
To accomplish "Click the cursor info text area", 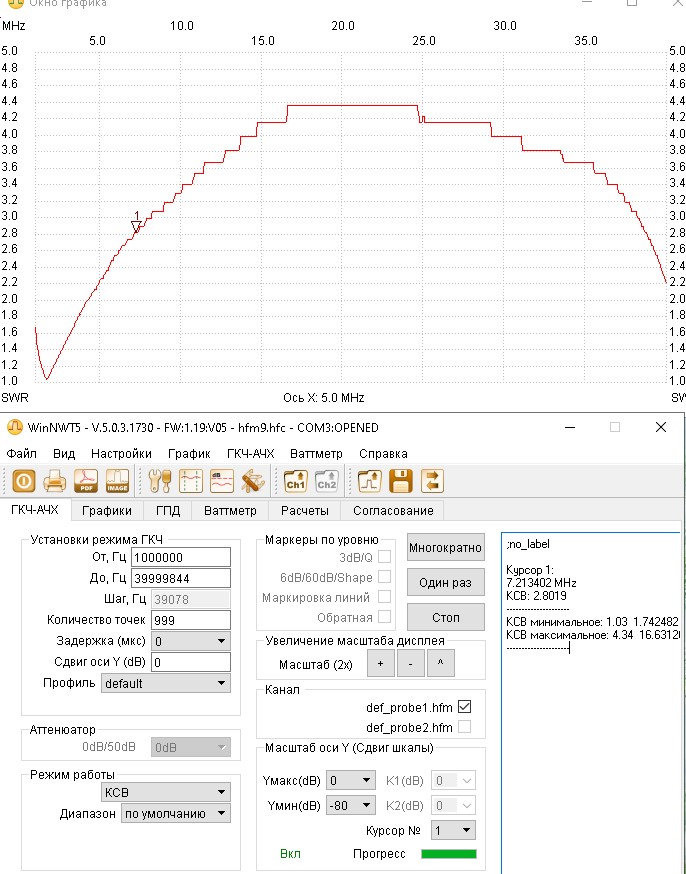I will coord(591,702).
